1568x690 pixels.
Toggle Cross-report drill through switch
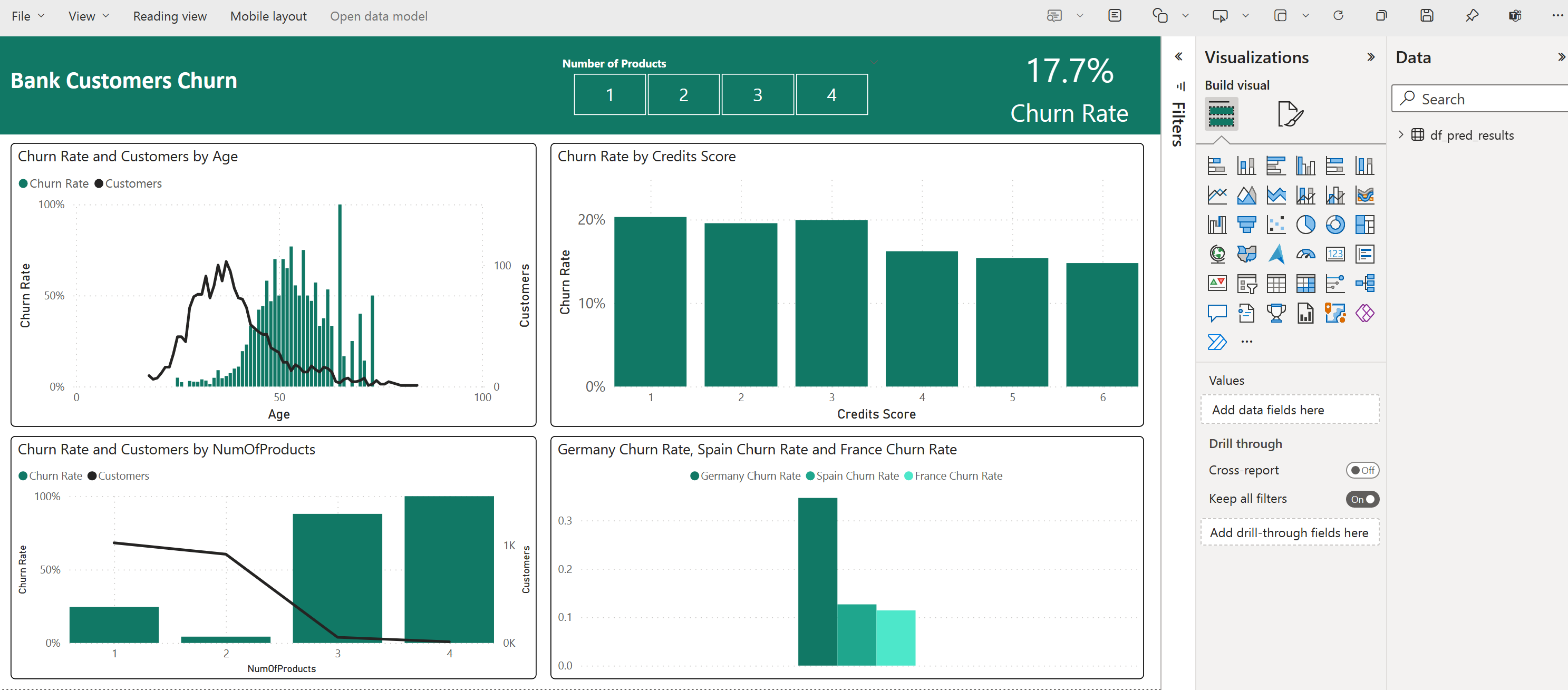pos(1362,470)
